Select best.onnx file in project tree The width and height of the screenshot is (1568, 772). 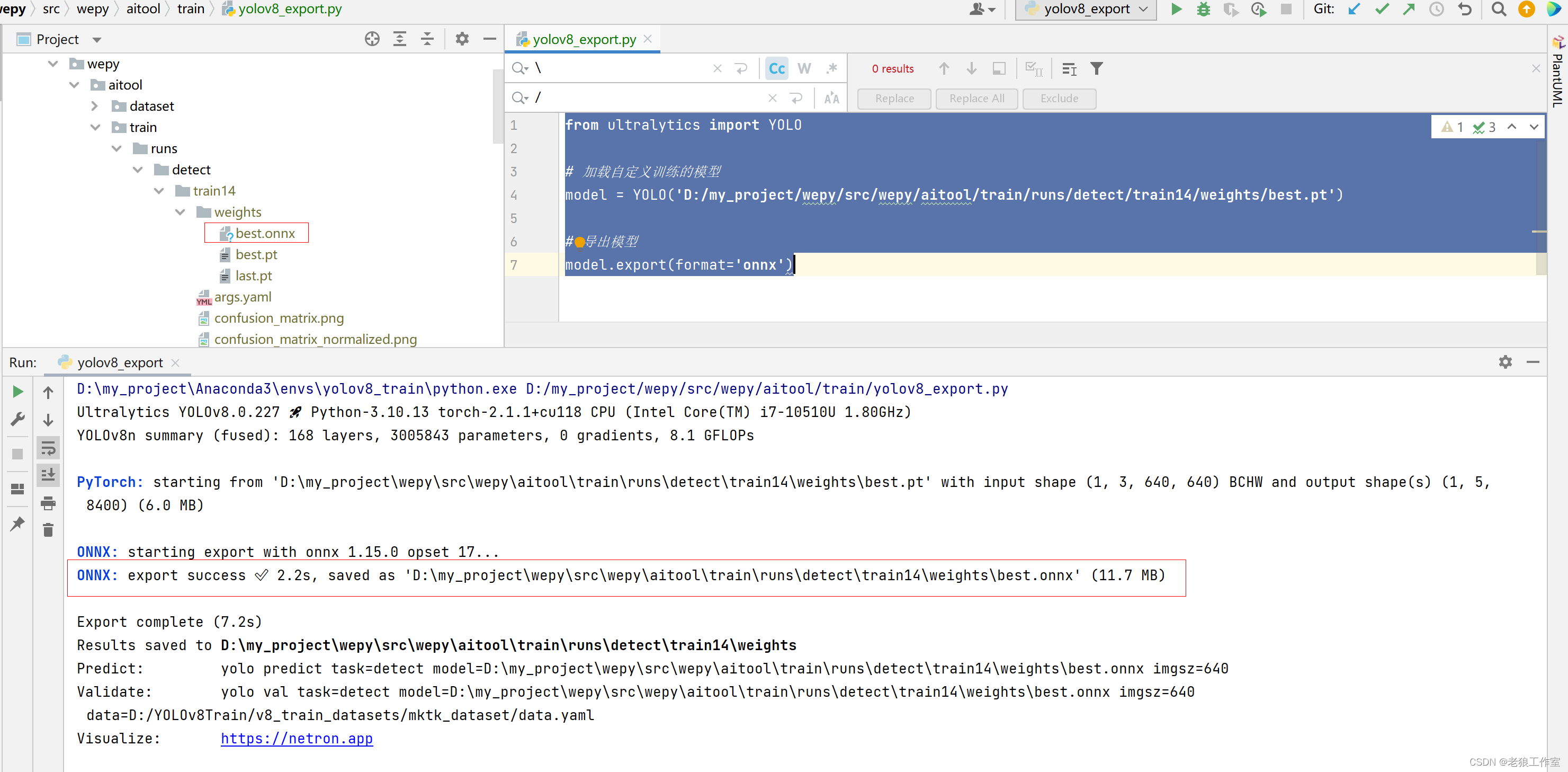click(264, 233)
